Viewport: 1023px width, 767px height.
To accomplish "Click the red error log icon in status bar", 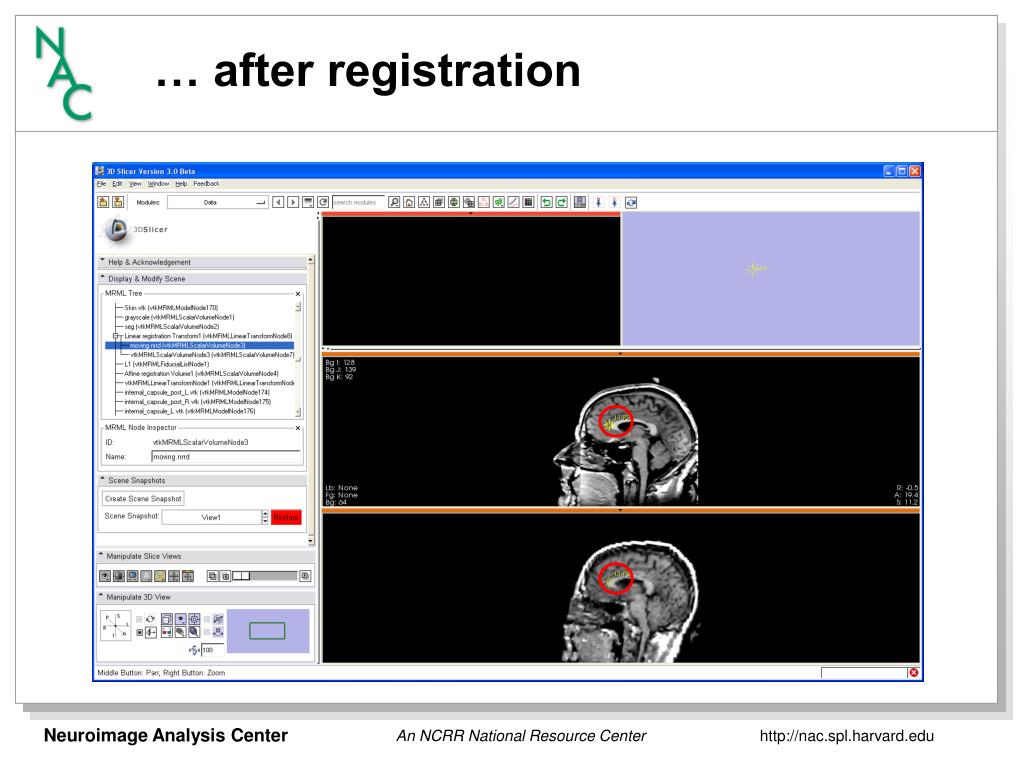I will (913, 672).
